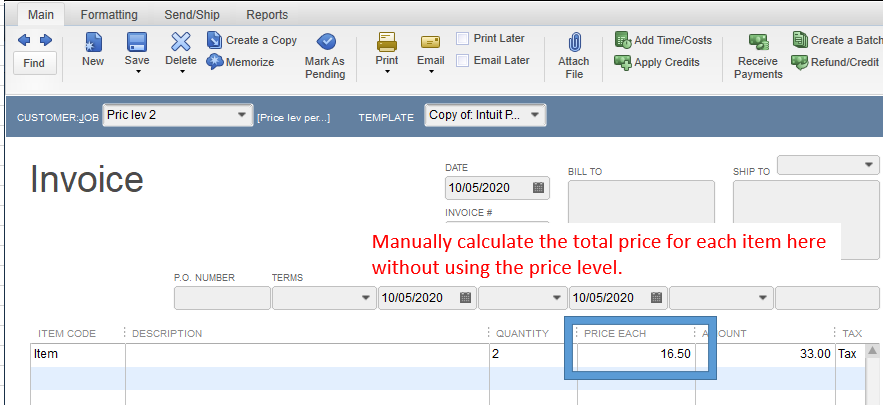Click Quantity column header
The image size is (883, 405).
[x=522, y=333]
